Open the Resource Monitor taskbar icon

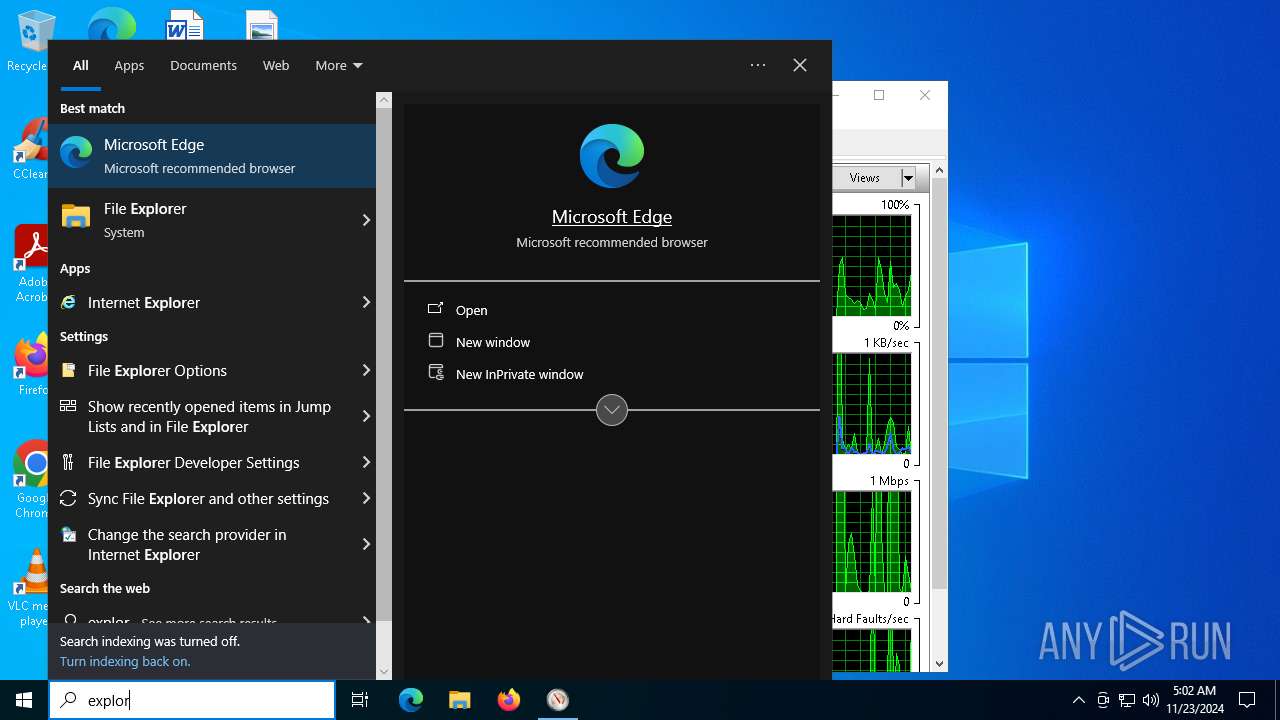(558, 700)
